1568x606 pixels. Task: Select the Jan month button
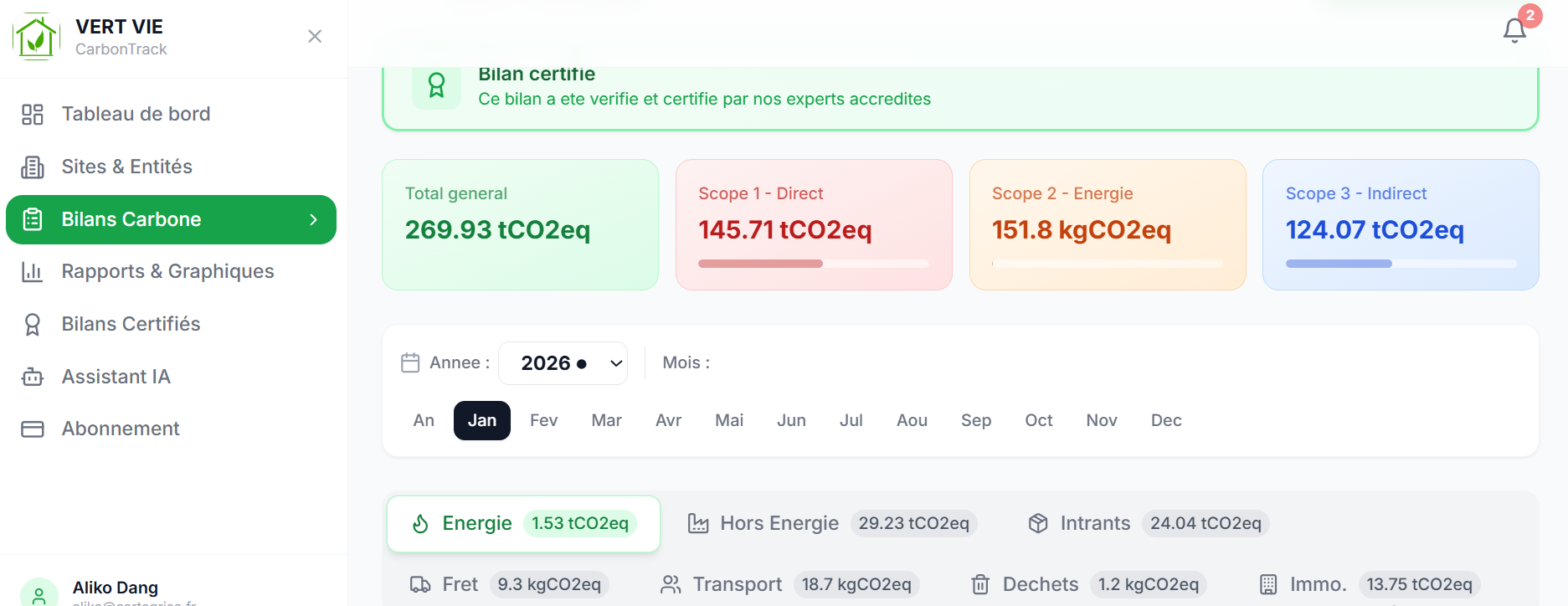coord(482,420)
